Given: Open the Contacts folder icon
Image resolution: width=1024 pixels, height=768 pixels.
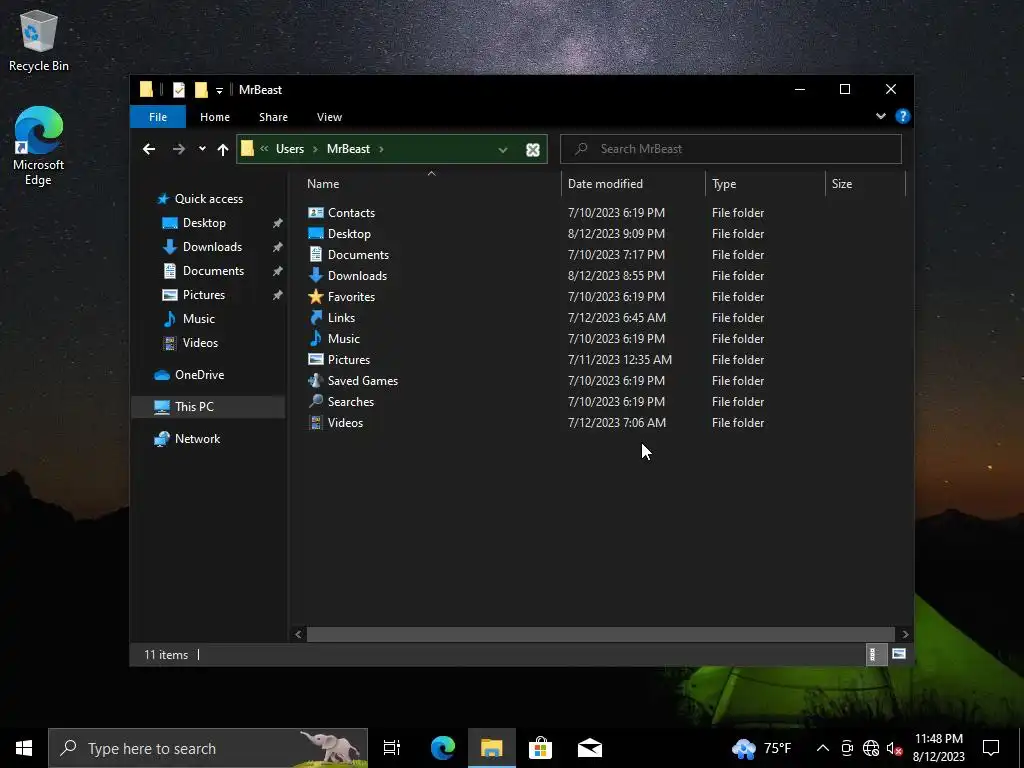Looking at the screenshot, I should 316,212.
